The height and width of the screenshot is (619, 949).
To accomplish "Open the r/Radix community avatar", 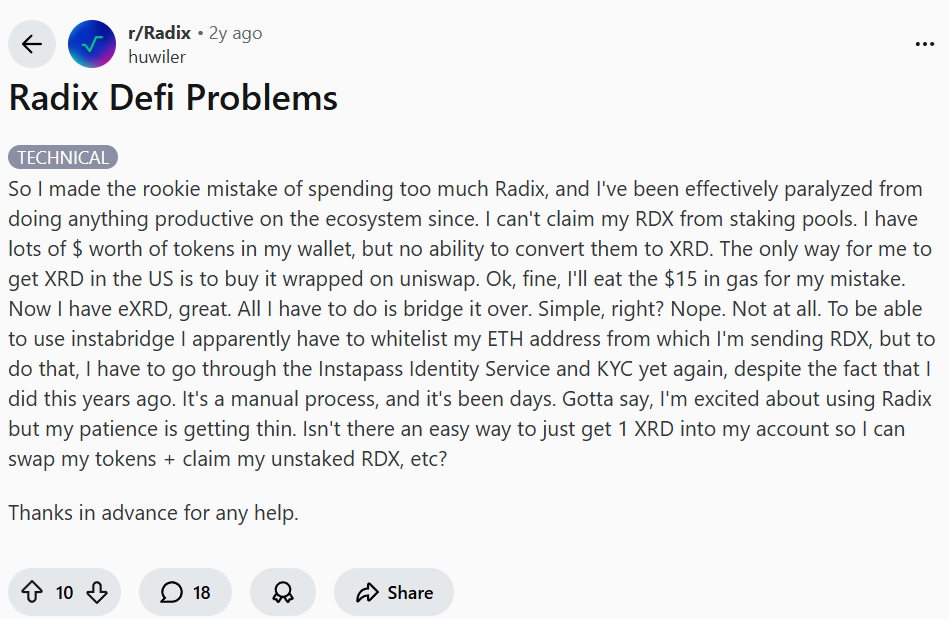I will tap(91, 44).
